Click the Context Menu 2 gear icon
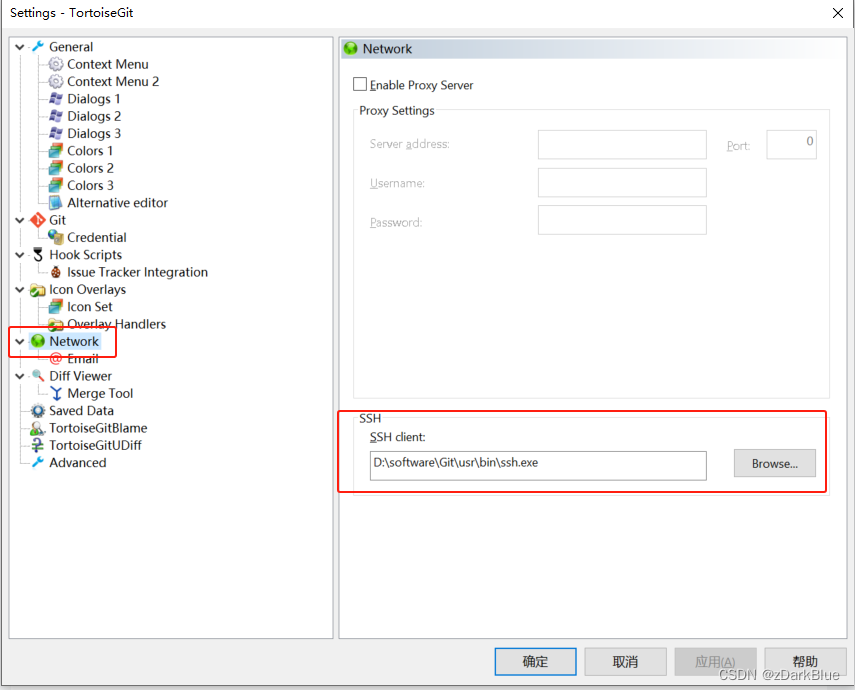 (x=56, y=82)
